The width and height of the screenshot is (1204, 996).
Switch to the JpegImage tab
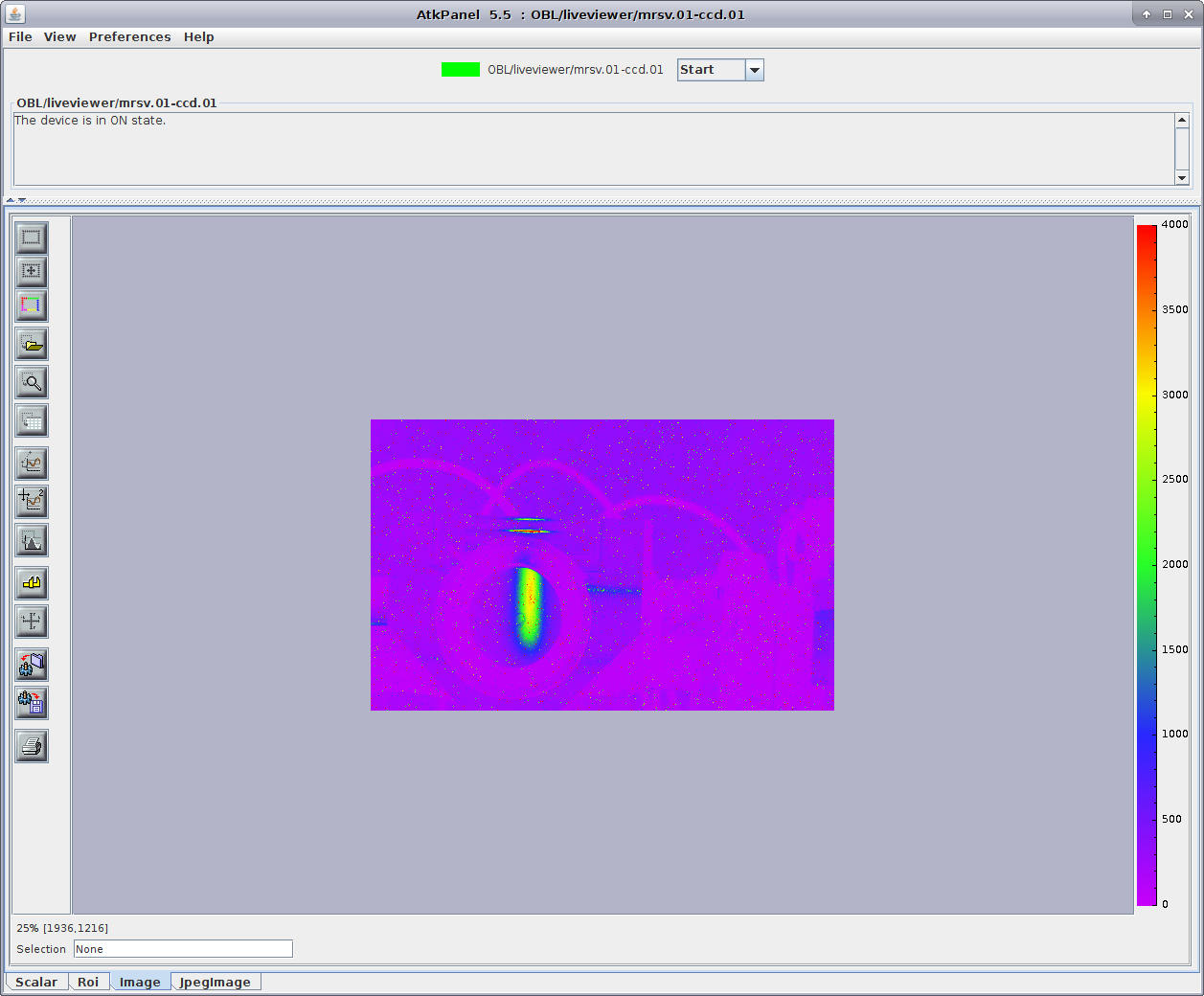pyautogui.click(x=215, y=982)
